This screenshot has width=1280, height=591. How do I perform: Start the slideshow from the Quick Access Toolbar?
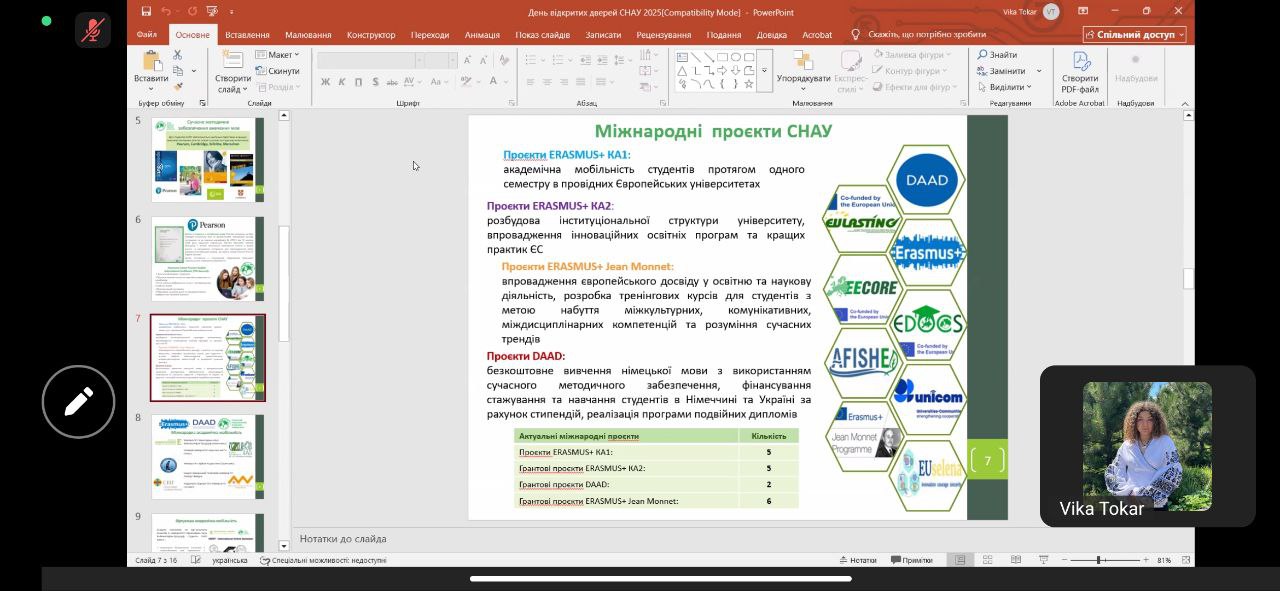214,11
